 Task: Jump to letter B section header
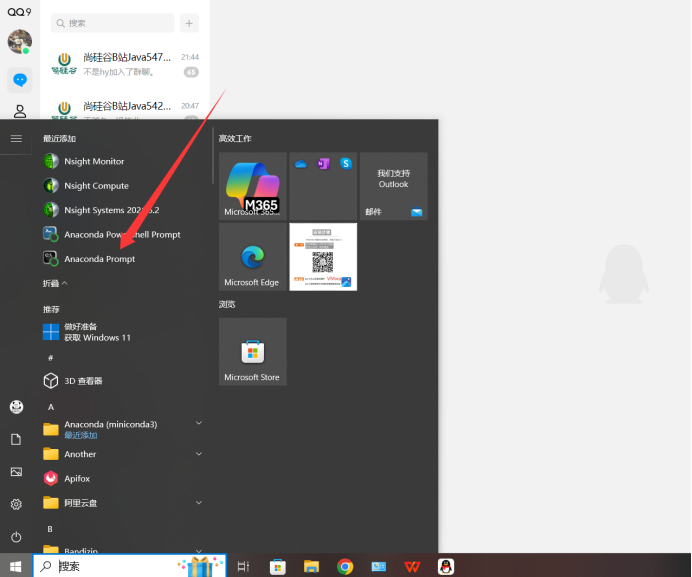50,529
